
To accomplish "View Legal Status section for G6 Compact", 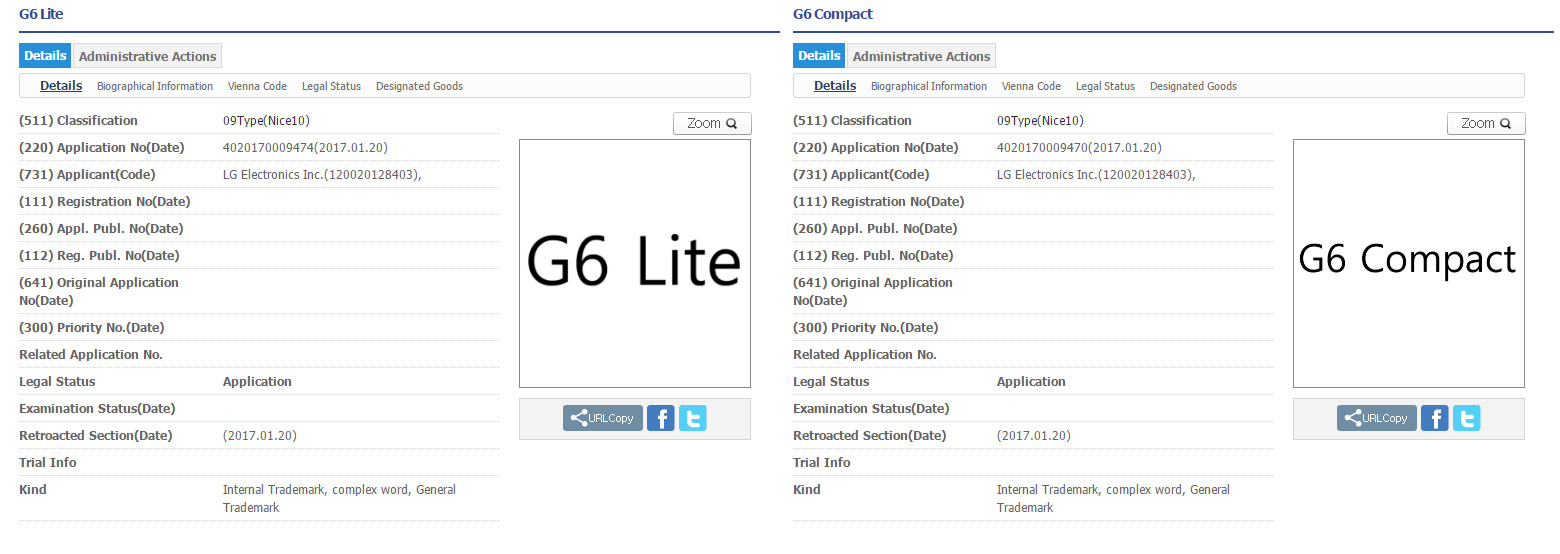I will pyautogui.click(x=1105, y=86).
